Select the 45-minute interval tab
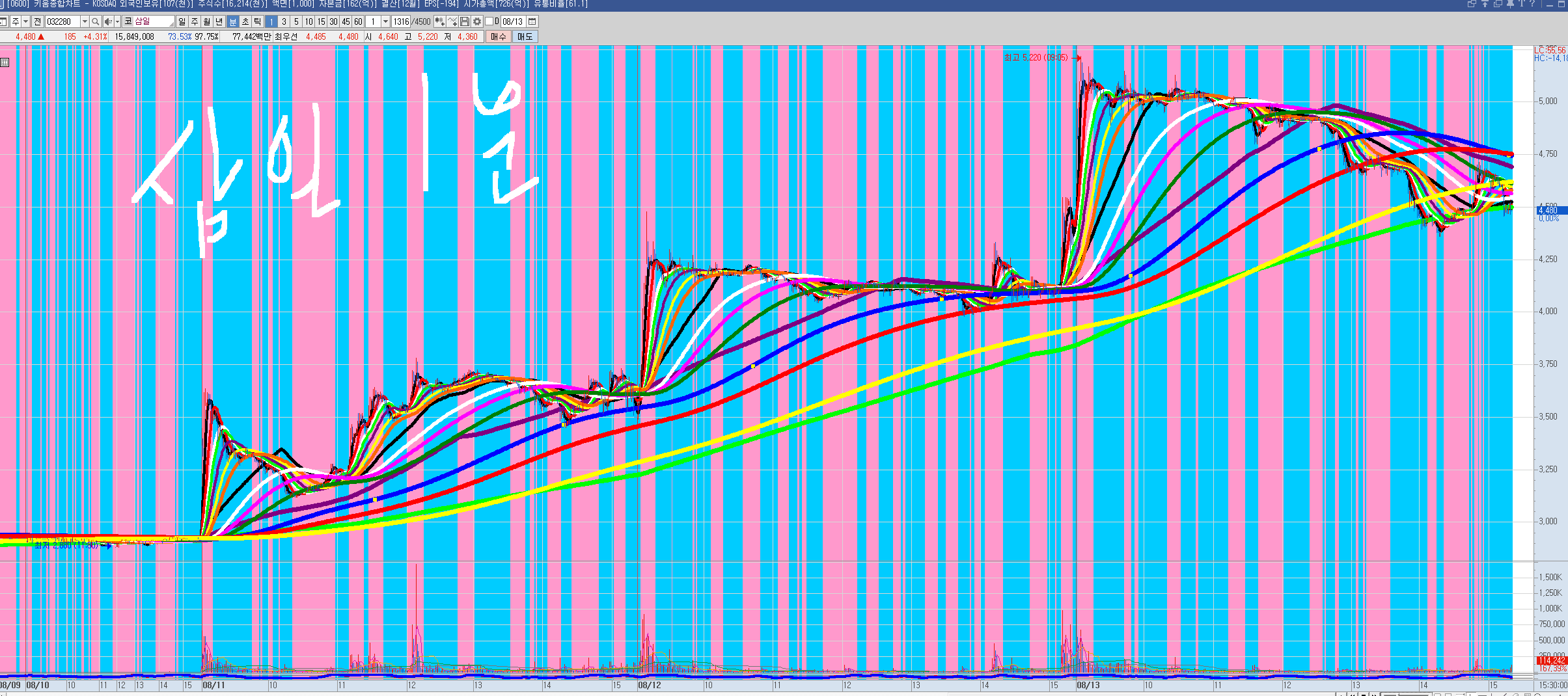The height and width of the screenshot is (696, 1568). point(346,21)
